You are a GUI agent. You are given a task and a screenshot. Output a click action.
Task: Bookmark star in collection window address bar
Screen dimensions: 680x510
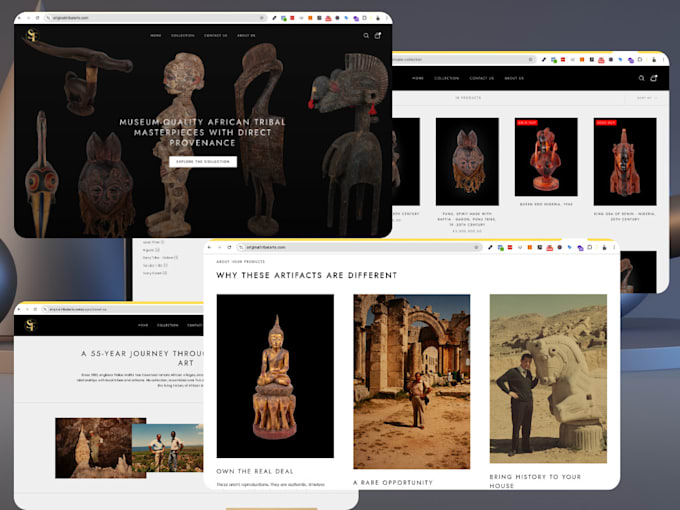[530, 59]
